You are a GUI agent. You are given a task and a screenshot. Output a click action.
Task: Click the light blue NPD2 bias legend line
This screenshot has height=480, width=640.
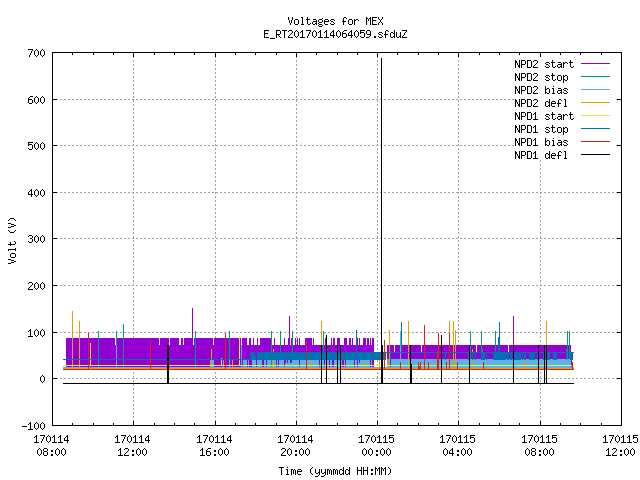[596, 89]
